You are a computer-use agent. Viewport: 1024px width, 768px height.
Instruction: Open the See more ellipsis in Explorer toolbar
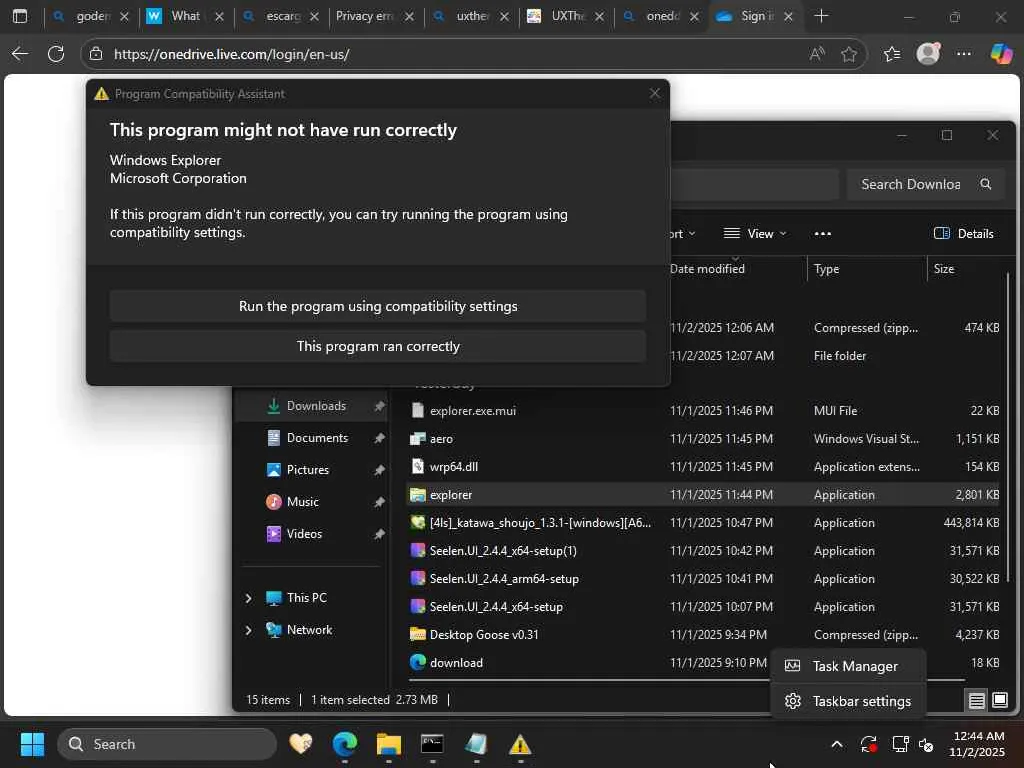[x=823, y=234]
